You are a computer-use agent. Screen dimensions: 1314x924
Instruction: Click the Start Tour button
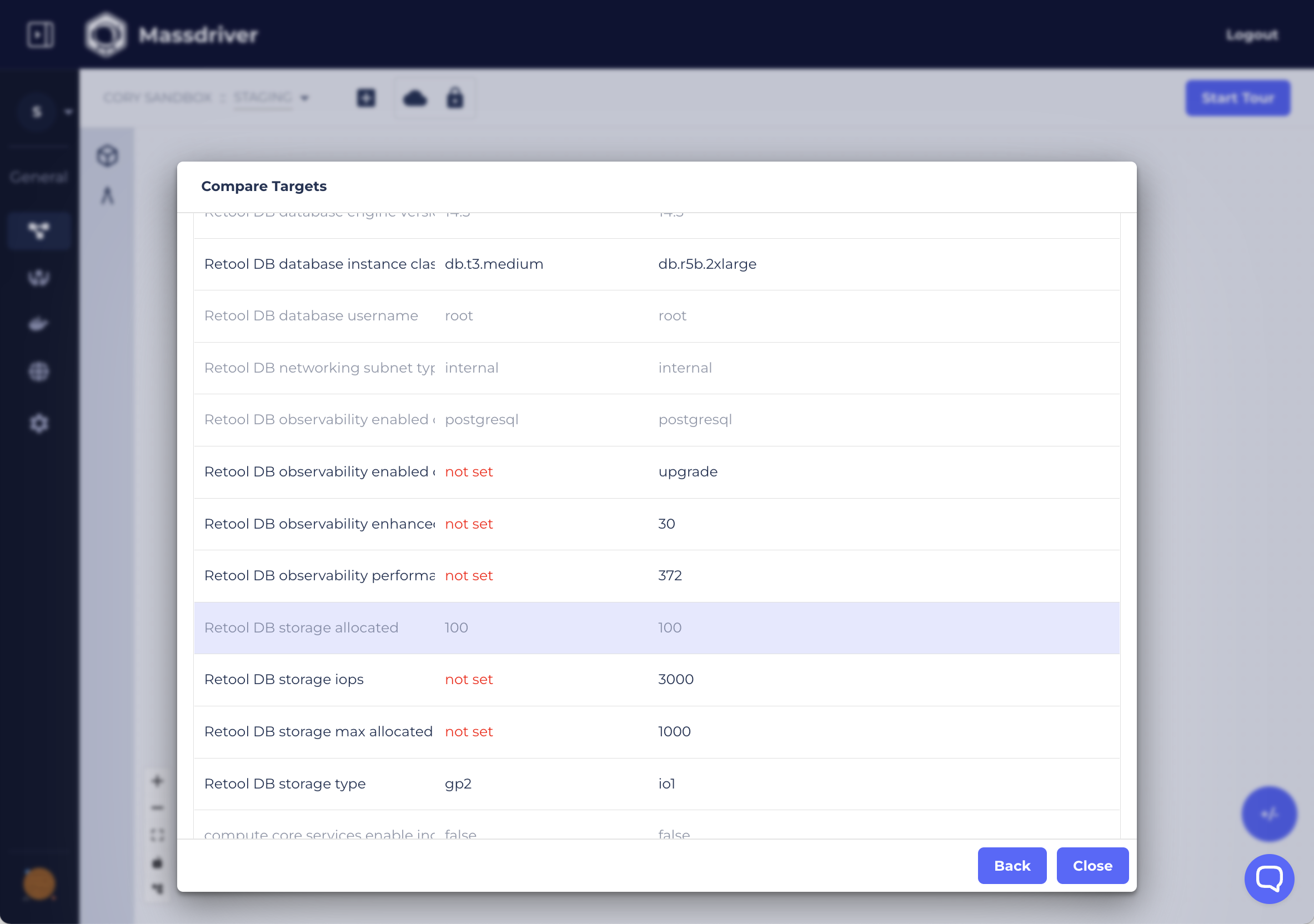(1237, 98)
